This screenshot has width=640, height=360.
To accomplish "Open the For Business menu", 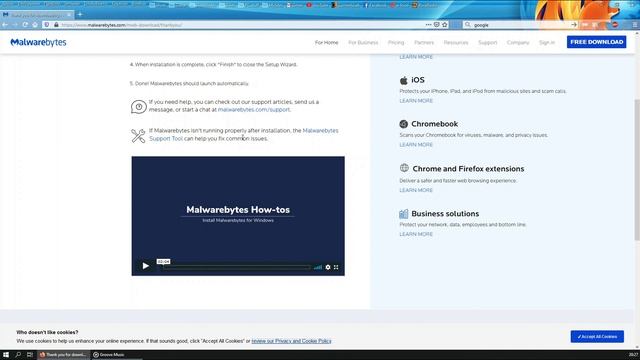I will (x=363, y=42).
